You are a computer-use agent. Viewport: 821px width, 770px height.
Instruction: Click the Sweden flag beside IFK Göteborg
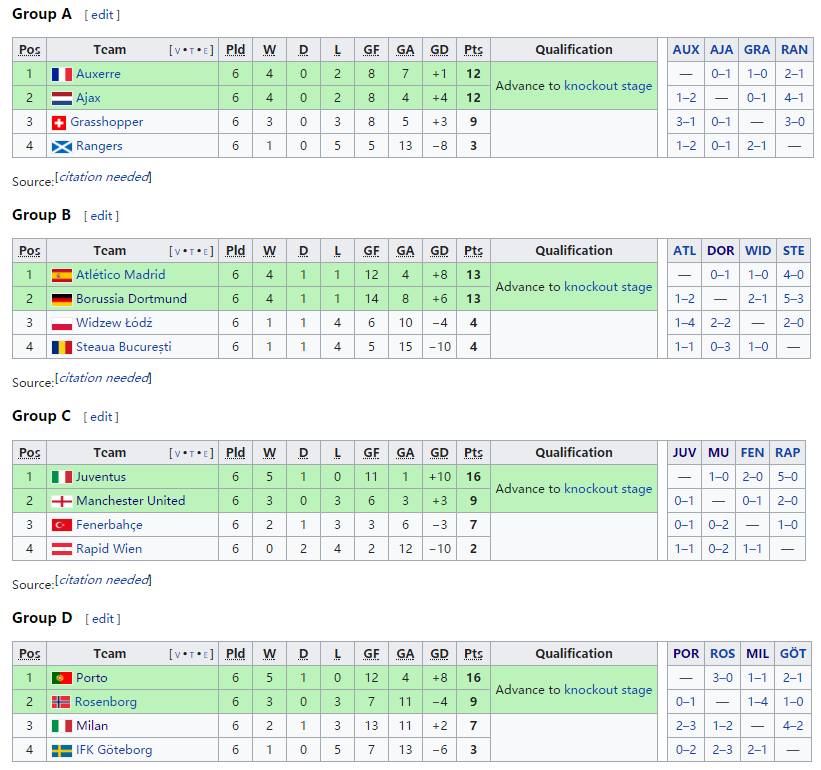click(x=61, y=750)
